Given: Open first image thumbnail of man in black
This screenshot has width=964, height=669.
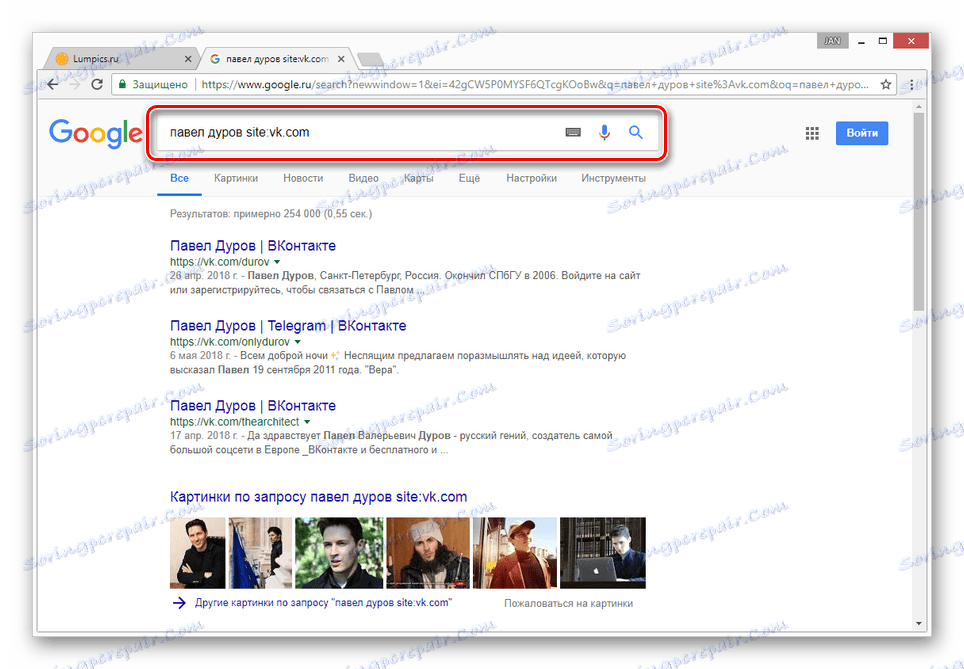Looking at the screenshot, I should point(197,553).
